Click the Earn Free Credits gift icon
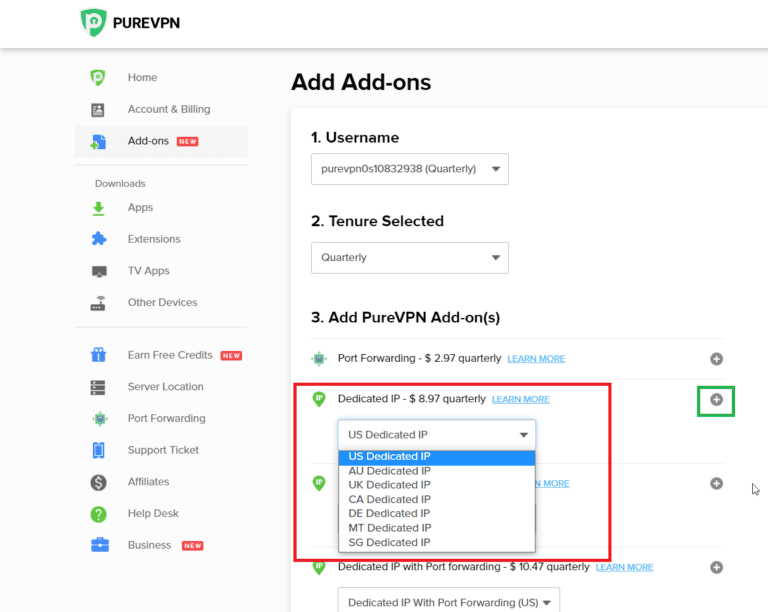The height and width of the screenshot is (612, 768). click(98, 355)
